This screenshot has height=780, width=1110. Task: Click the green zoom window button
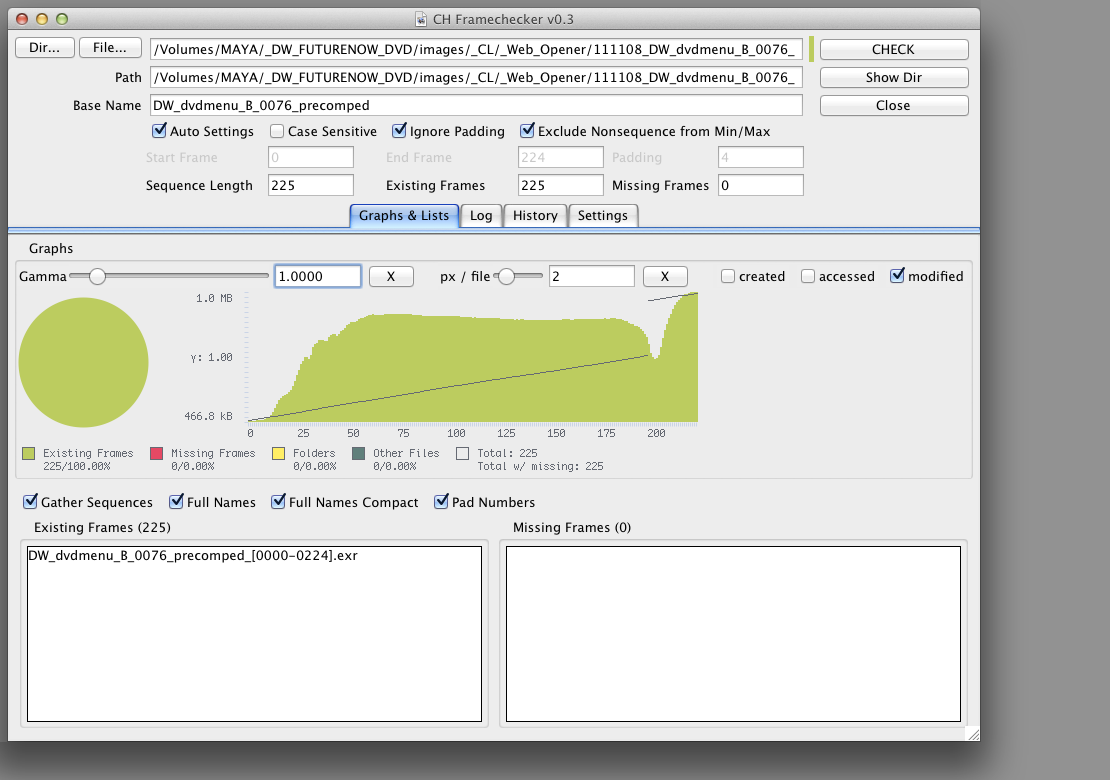(x=62, y=19)
